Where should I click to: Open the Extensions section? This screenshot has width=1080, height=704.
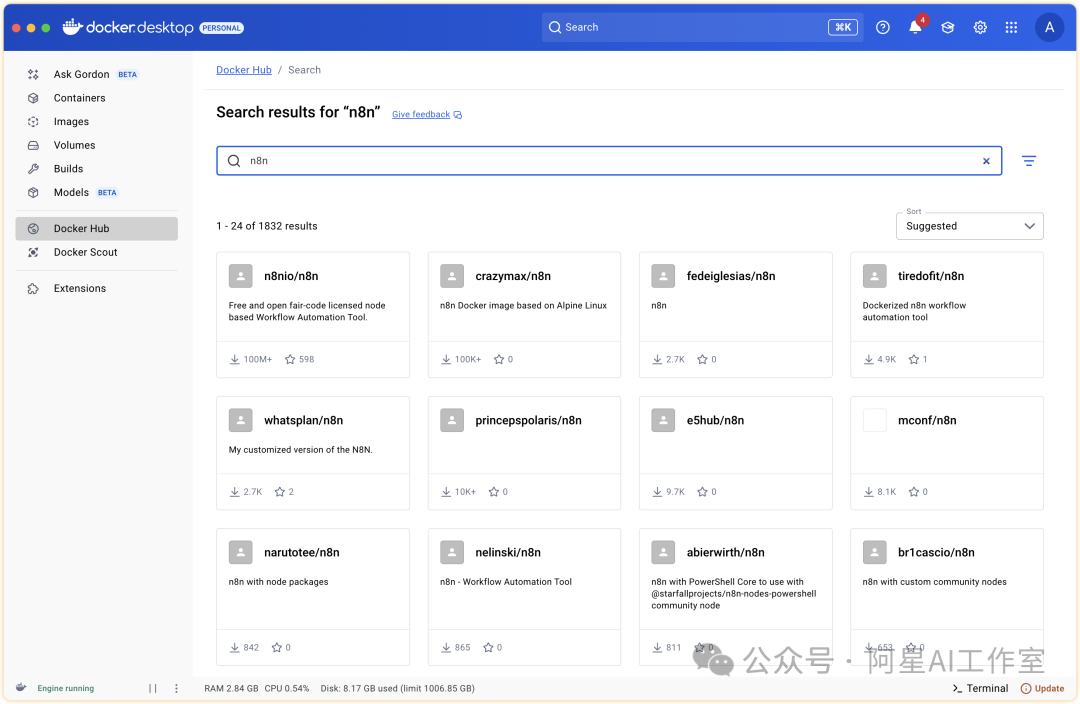click(x=96, y=289)
